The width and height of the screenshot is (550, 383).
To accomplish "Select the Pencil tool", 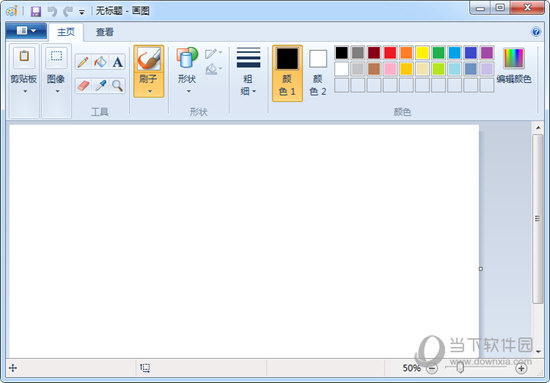I will tap(83, 62).
